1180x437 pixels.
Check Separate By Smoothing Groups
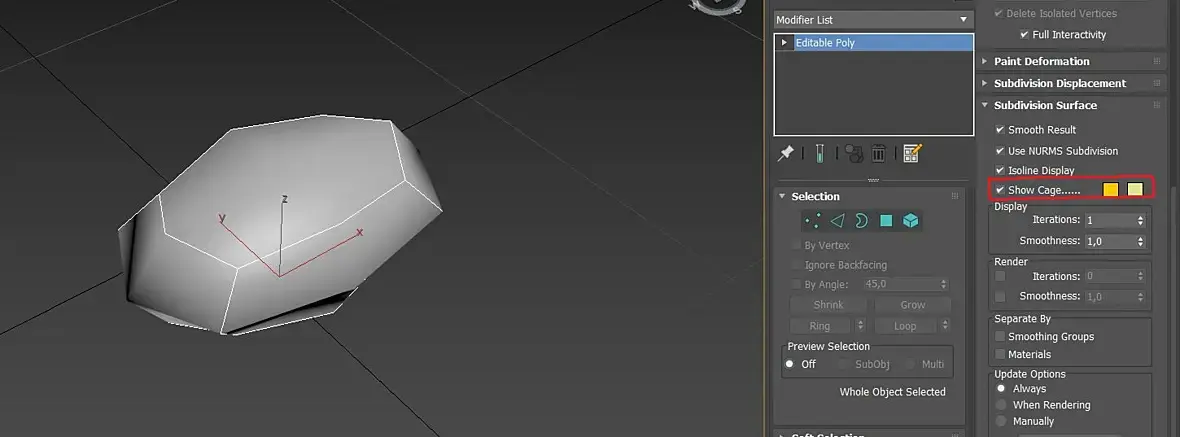(x=1000, y=336)
